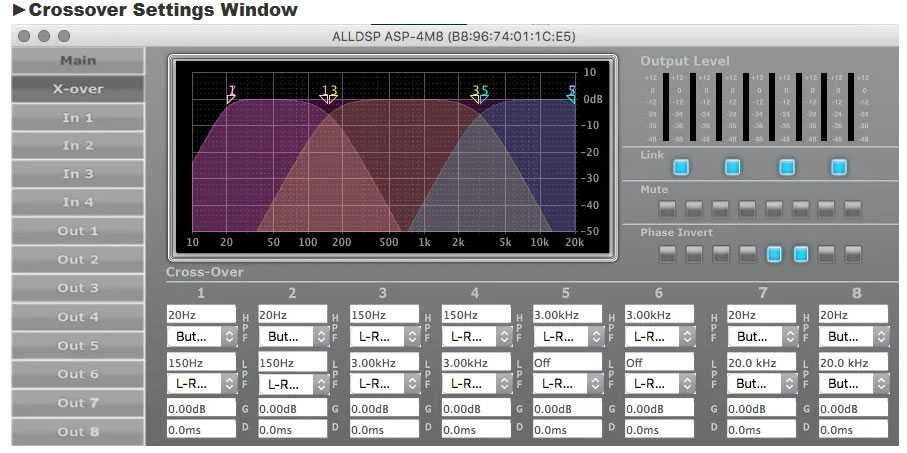The height and width of the screenshot is (453, 907).
Task: Go to the Out 4 tab
Action: [x=78, y=316]
